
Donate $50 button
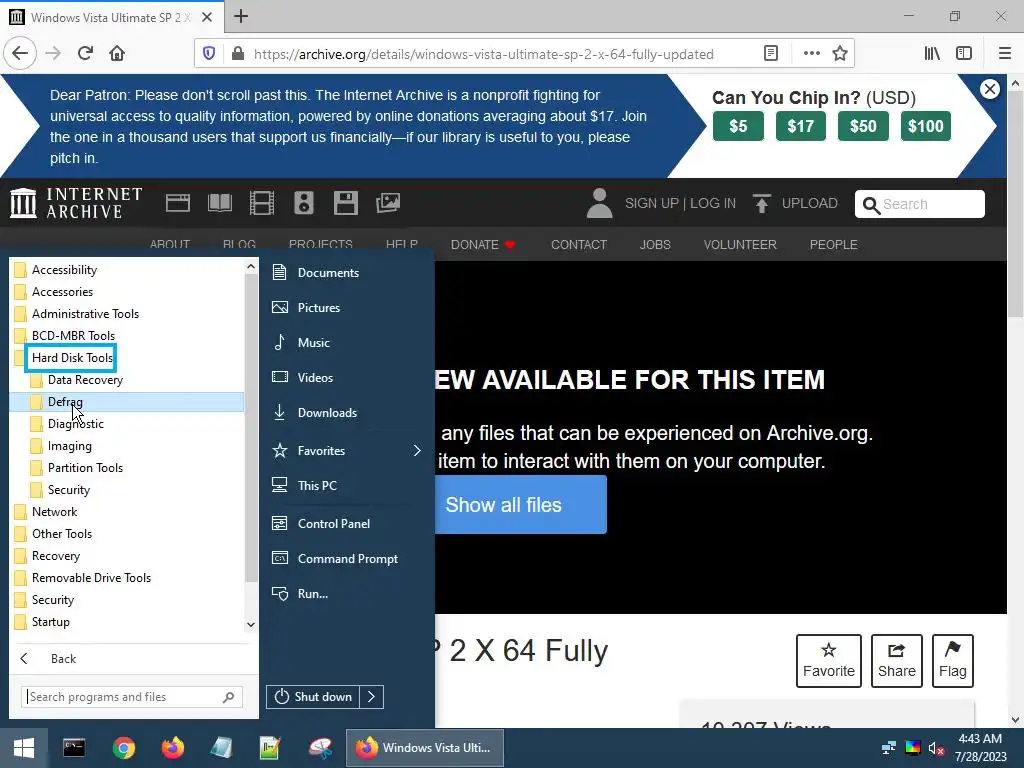863,126
